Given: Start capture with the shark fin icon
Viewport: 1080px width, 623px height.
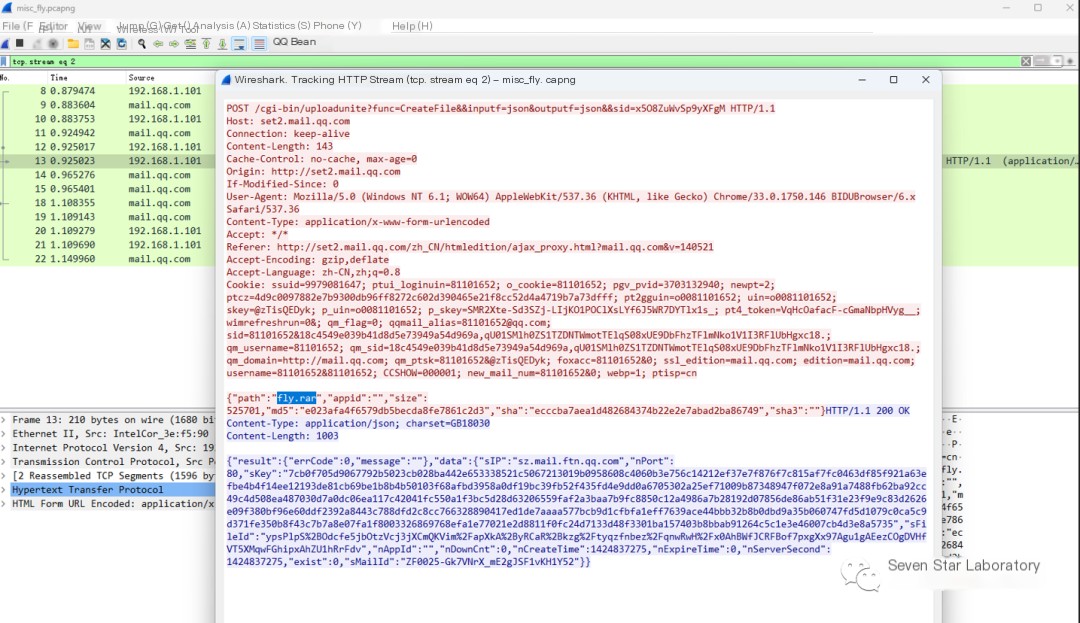Looking at the screenshot, I should pos(5,43).
